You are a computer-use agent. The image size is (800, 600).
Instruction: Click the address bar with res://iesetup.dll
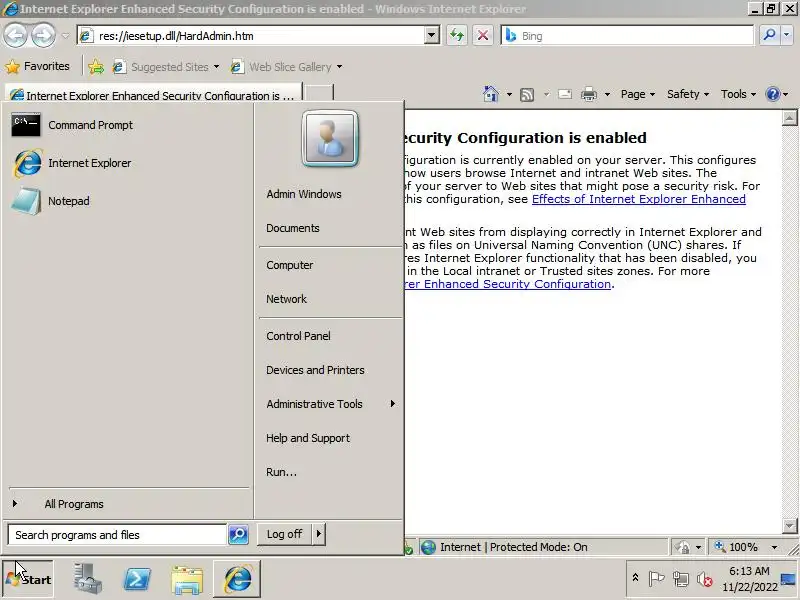click(253, 36)
